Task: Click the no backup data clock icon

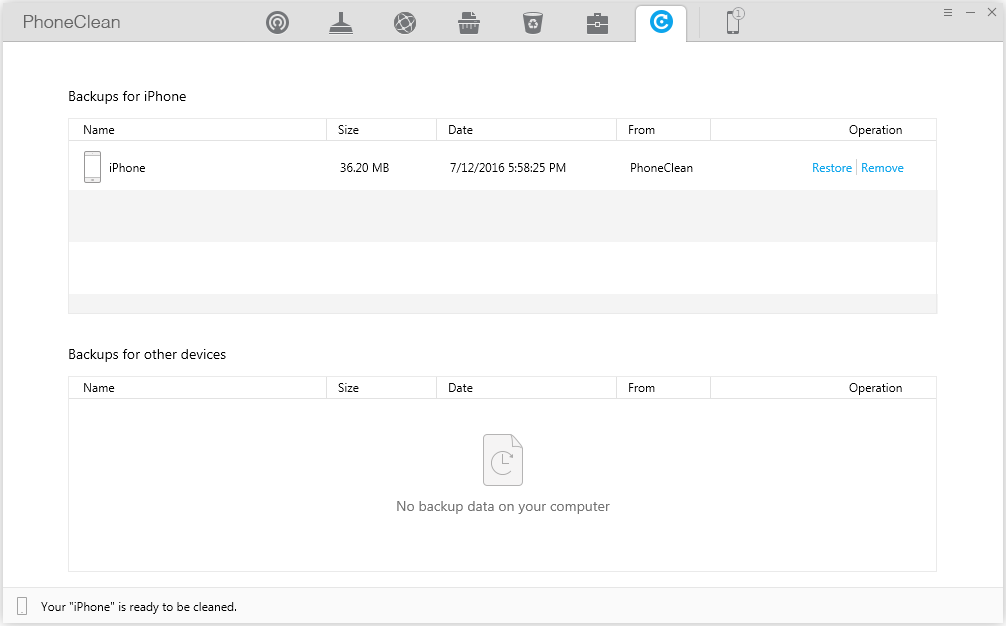Action: click(x=502, y=460)
